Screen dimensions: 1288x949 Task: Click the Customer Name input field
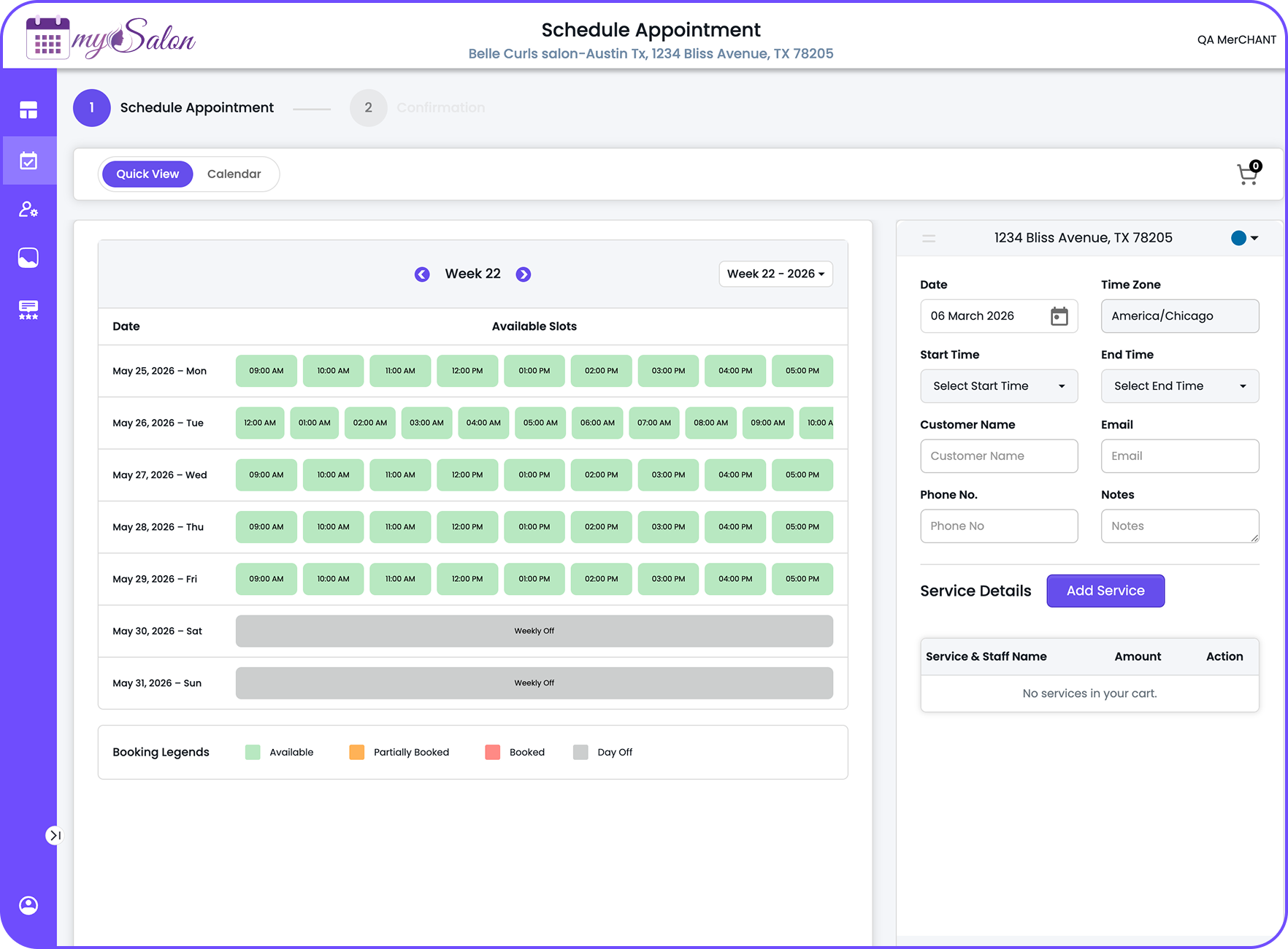[x=998, y=456]
